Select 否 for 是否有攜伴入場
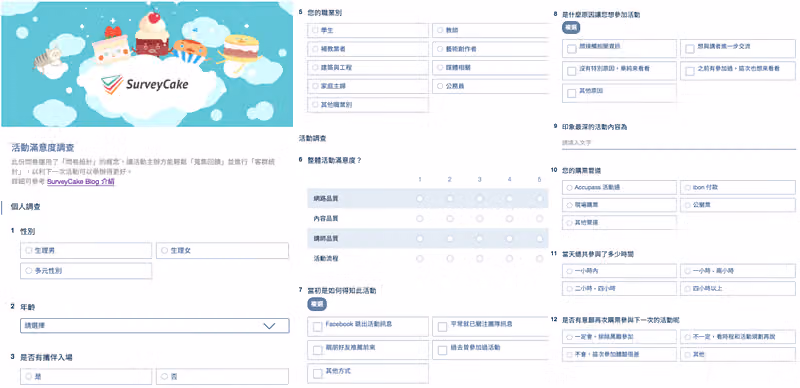This screenshot has height=388, width=800. (222, 377)
